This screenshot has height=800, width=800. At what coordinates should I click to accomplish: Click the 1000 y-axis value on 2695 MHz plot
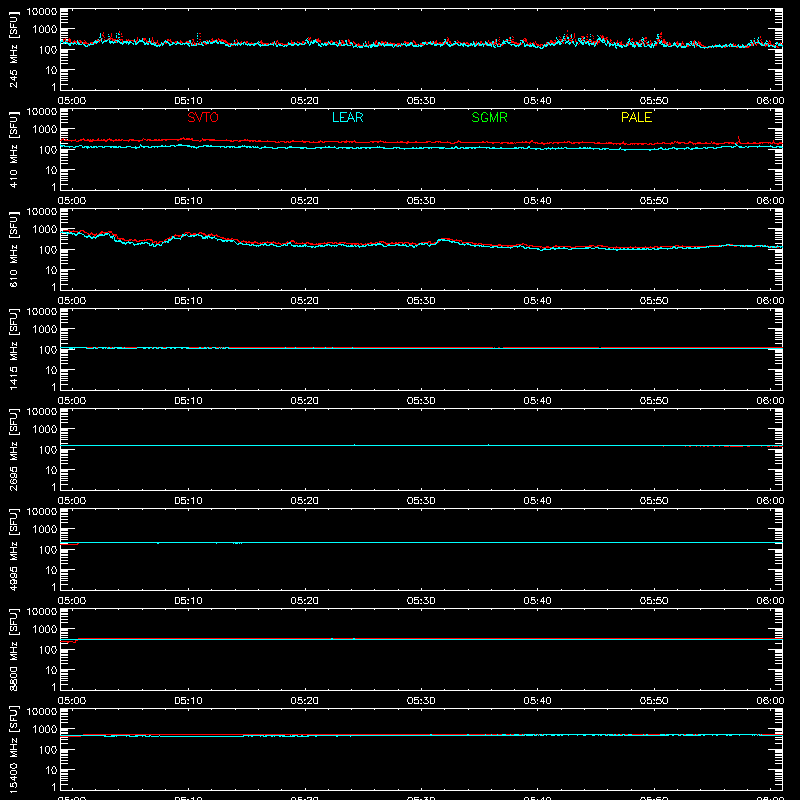[x=45, y=430]
